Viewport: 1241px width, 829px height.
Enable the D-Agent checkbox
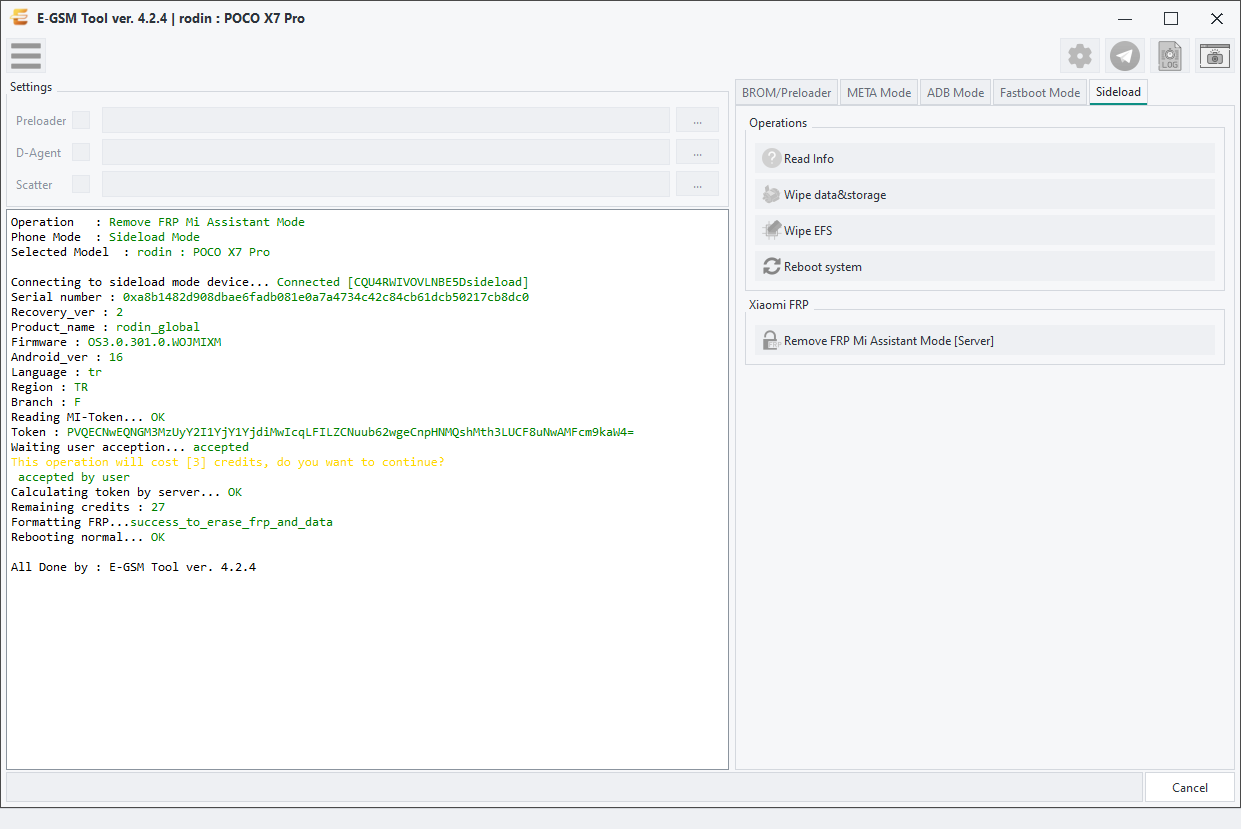(81, 152)
